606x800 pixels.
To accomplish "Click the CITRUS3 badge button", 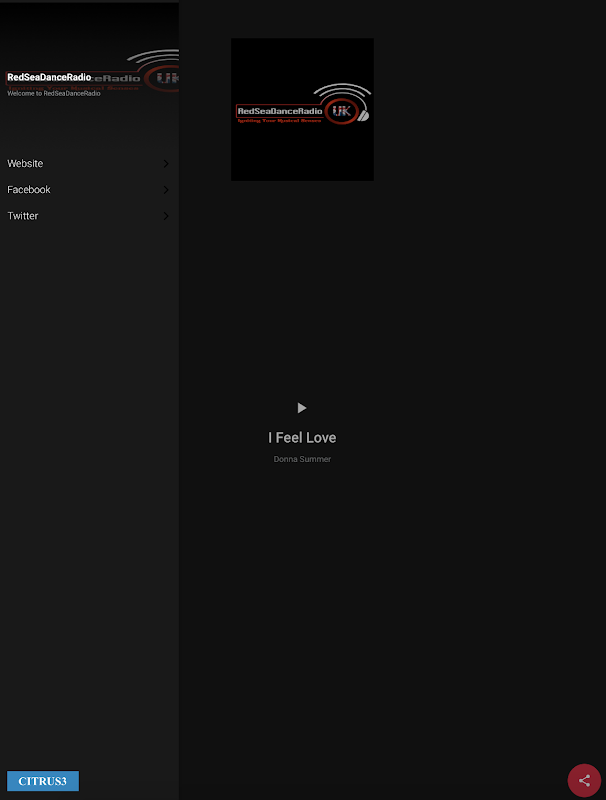I will coord(43,781).
